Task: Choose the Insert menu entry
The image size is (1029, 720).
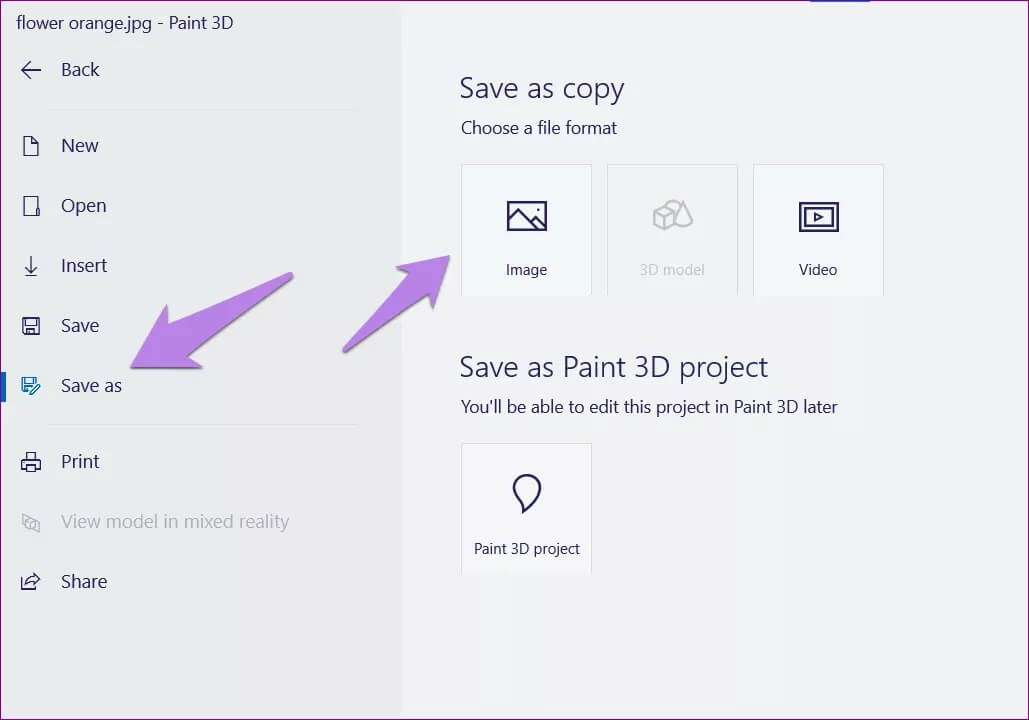Action: (84, 266)
